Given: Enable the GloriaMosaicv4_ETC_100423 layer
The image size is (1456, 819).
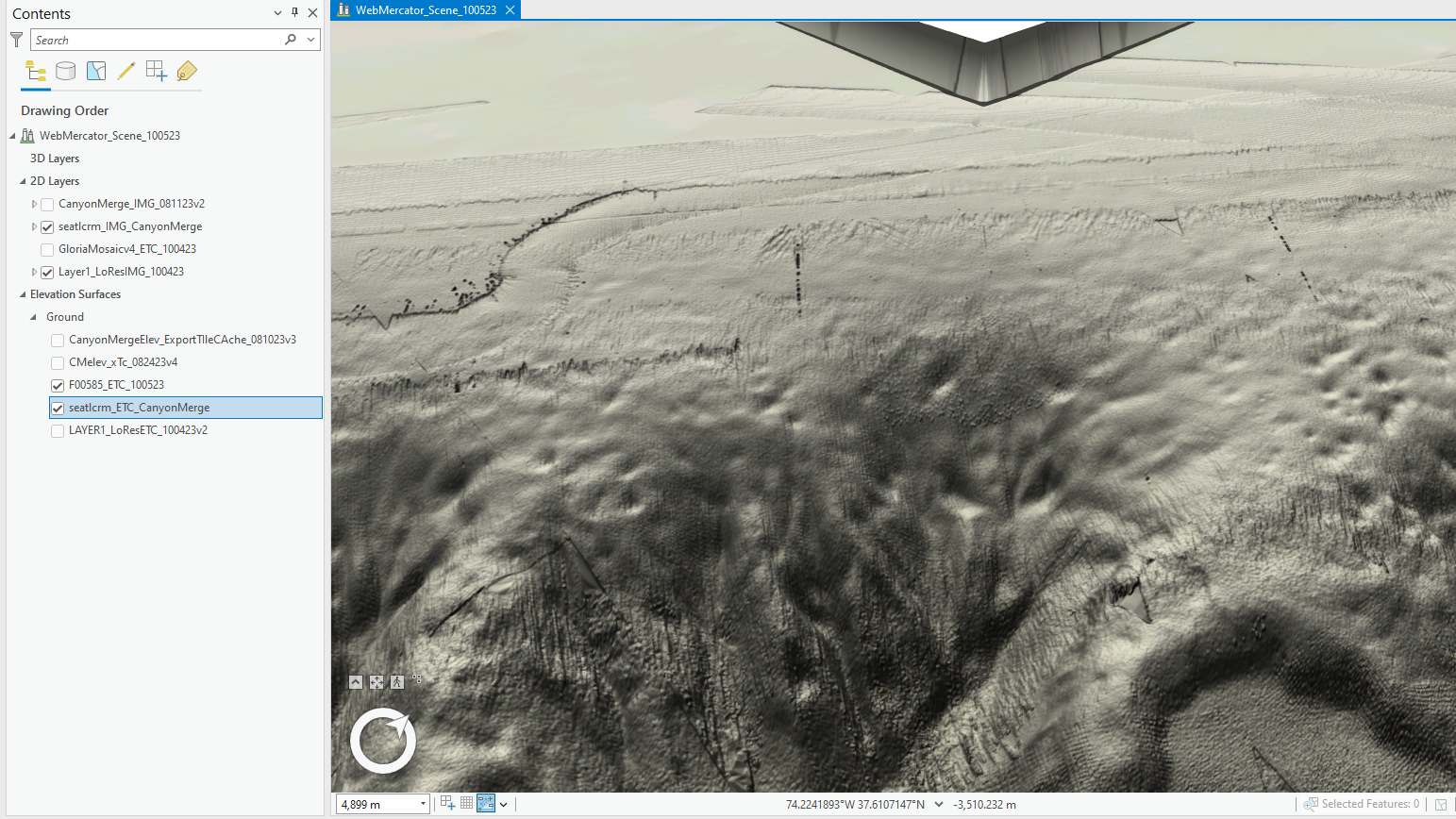Looking at the screenshot, I should tap(46, 249).
